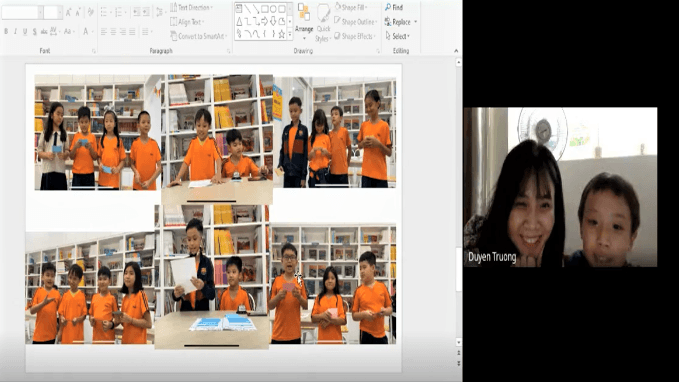Click the Increase Font Size icon

pyautogui.click(x=68, y=12)
